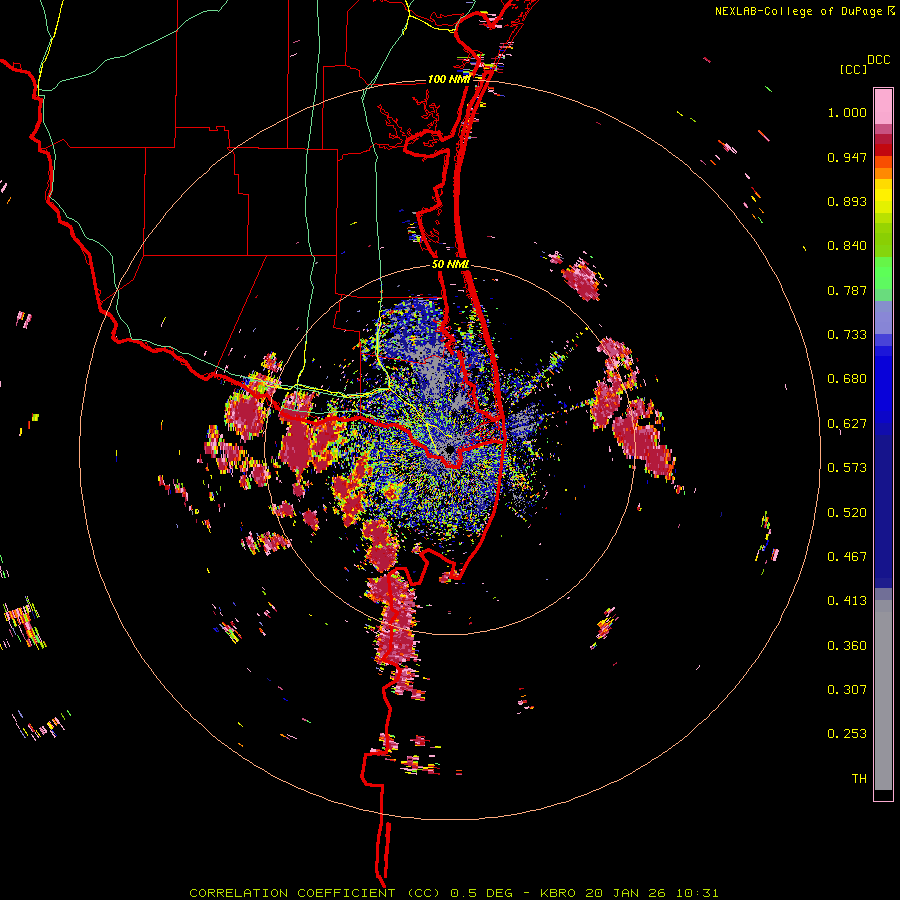Click the 0.520 color scale value
This screenshot has height=900, width=900.
click(x=847, y=513)
